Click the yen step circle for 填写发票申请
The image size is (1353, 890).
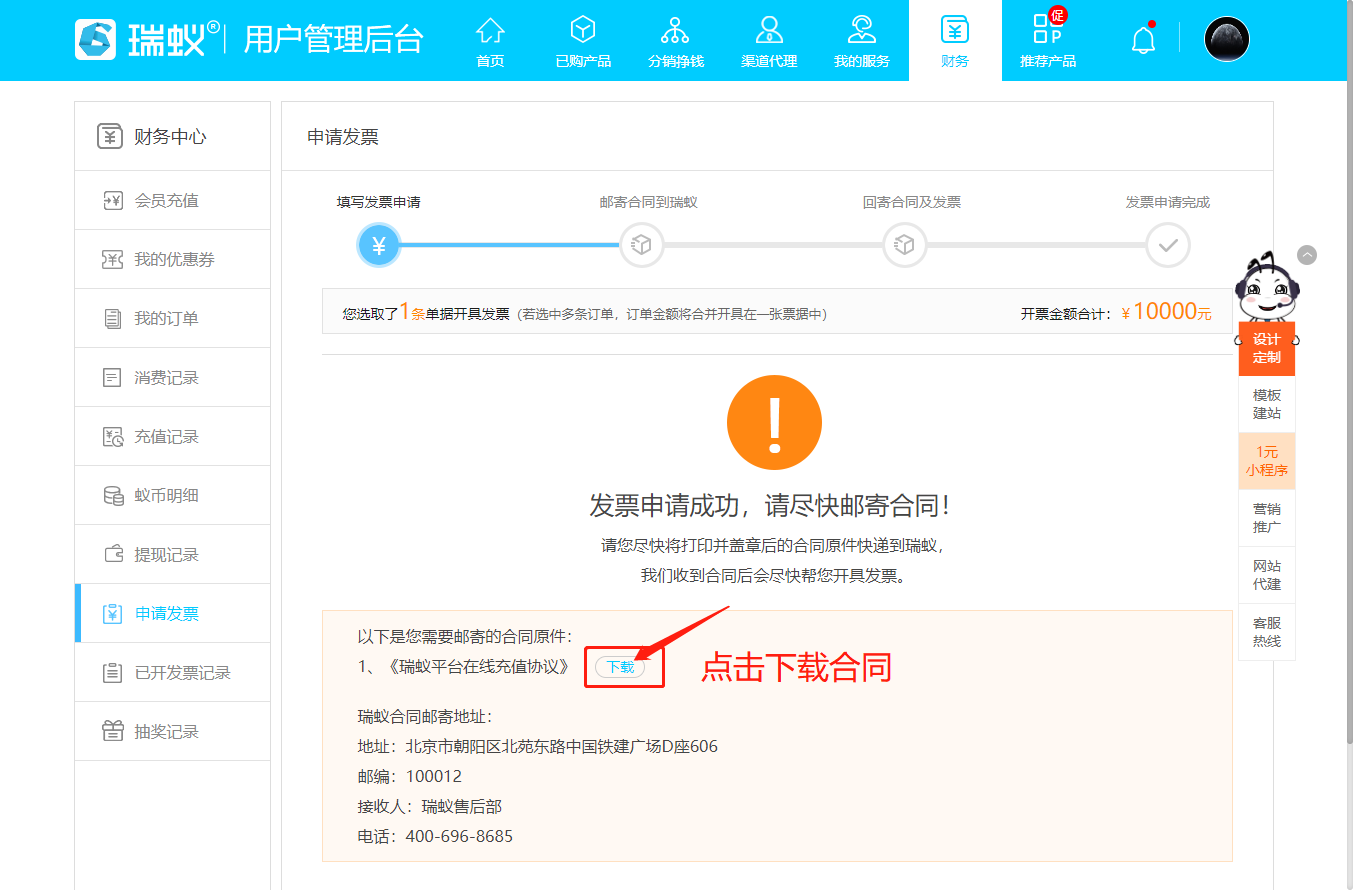(x=379, y=245)
